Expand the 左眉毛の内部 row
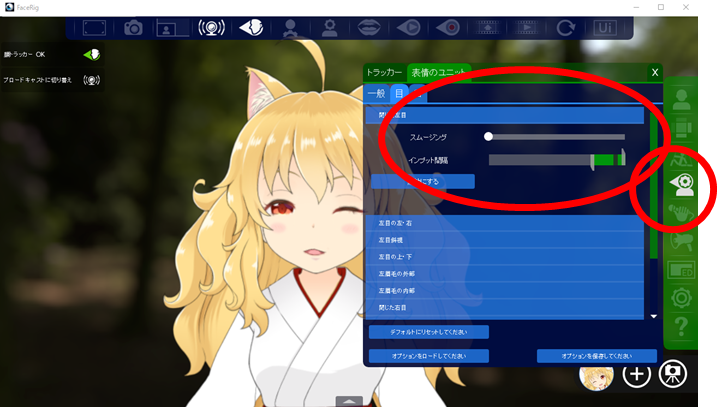Image resolution: width=717 pixels, height=407 pixels. tap(504, 291)
